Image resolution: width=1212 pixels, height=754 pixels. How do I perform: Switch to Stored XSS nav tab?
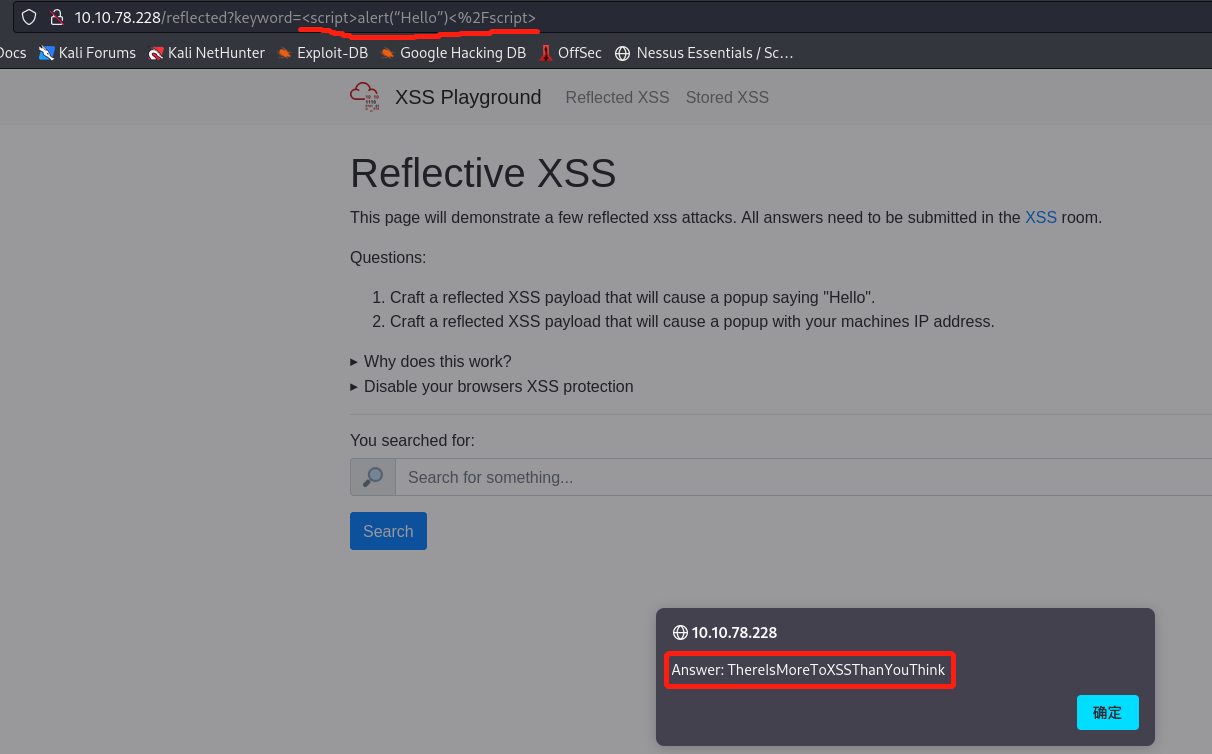[727, 97]
